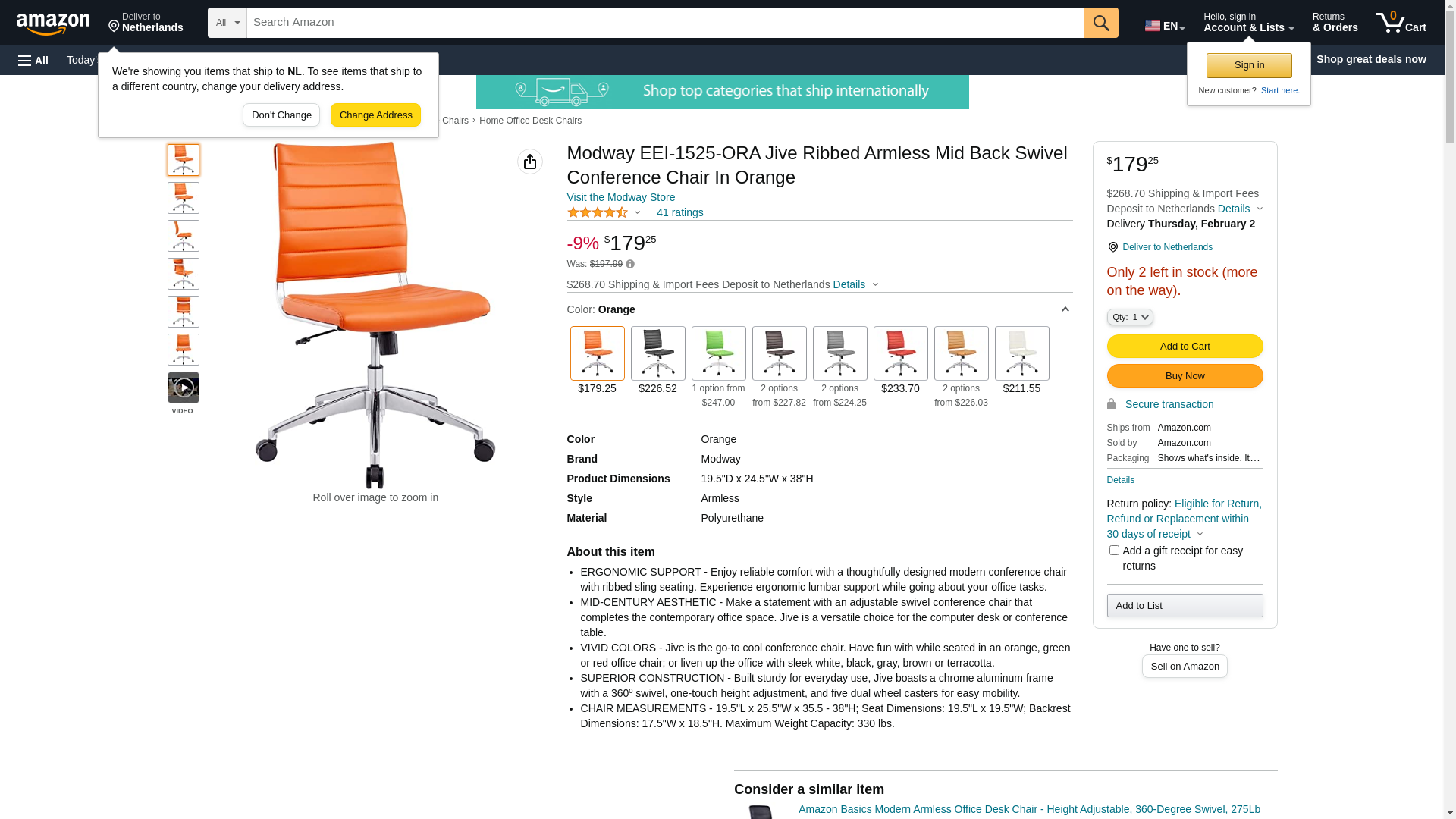Play the product VIDEO thumbnail

click(x=184, y=388)
